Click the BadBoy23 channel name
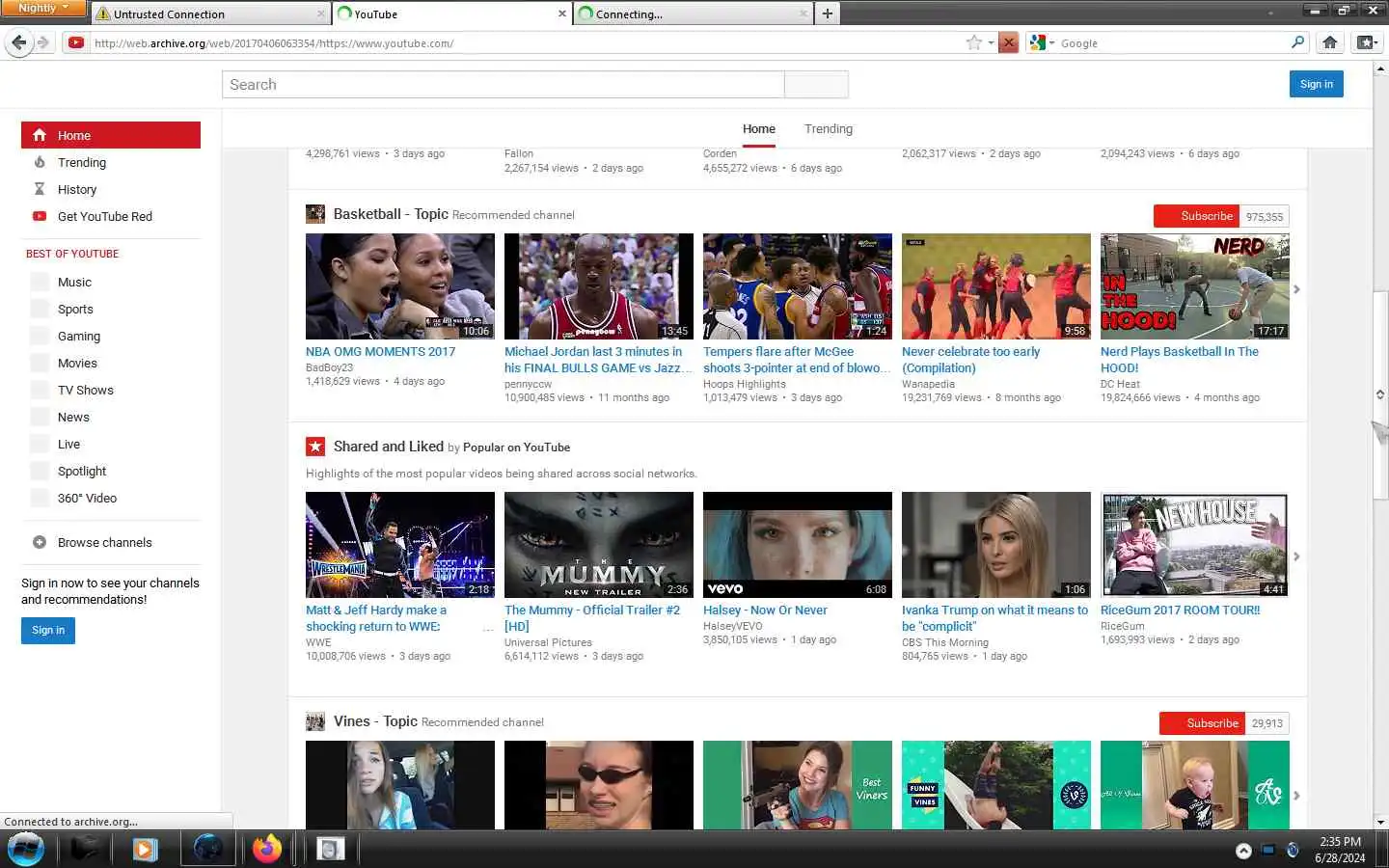The width and height of the screenshot is (1389, 868). [x=330, y=367]
